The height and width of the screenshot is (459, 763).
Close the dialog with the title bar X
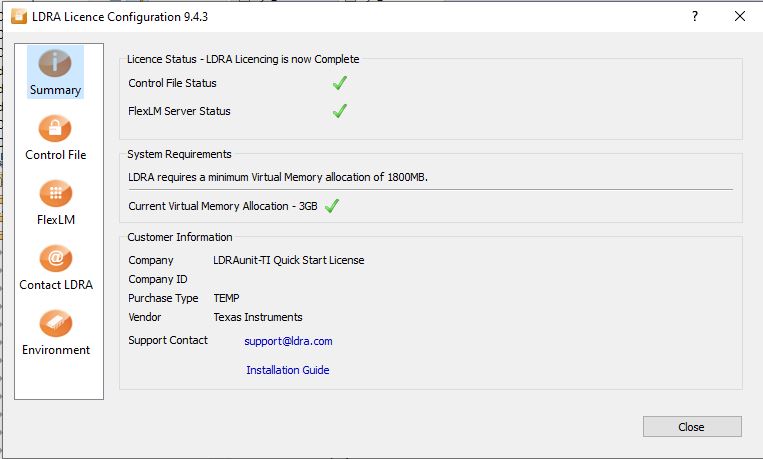(x=740, y=17)
